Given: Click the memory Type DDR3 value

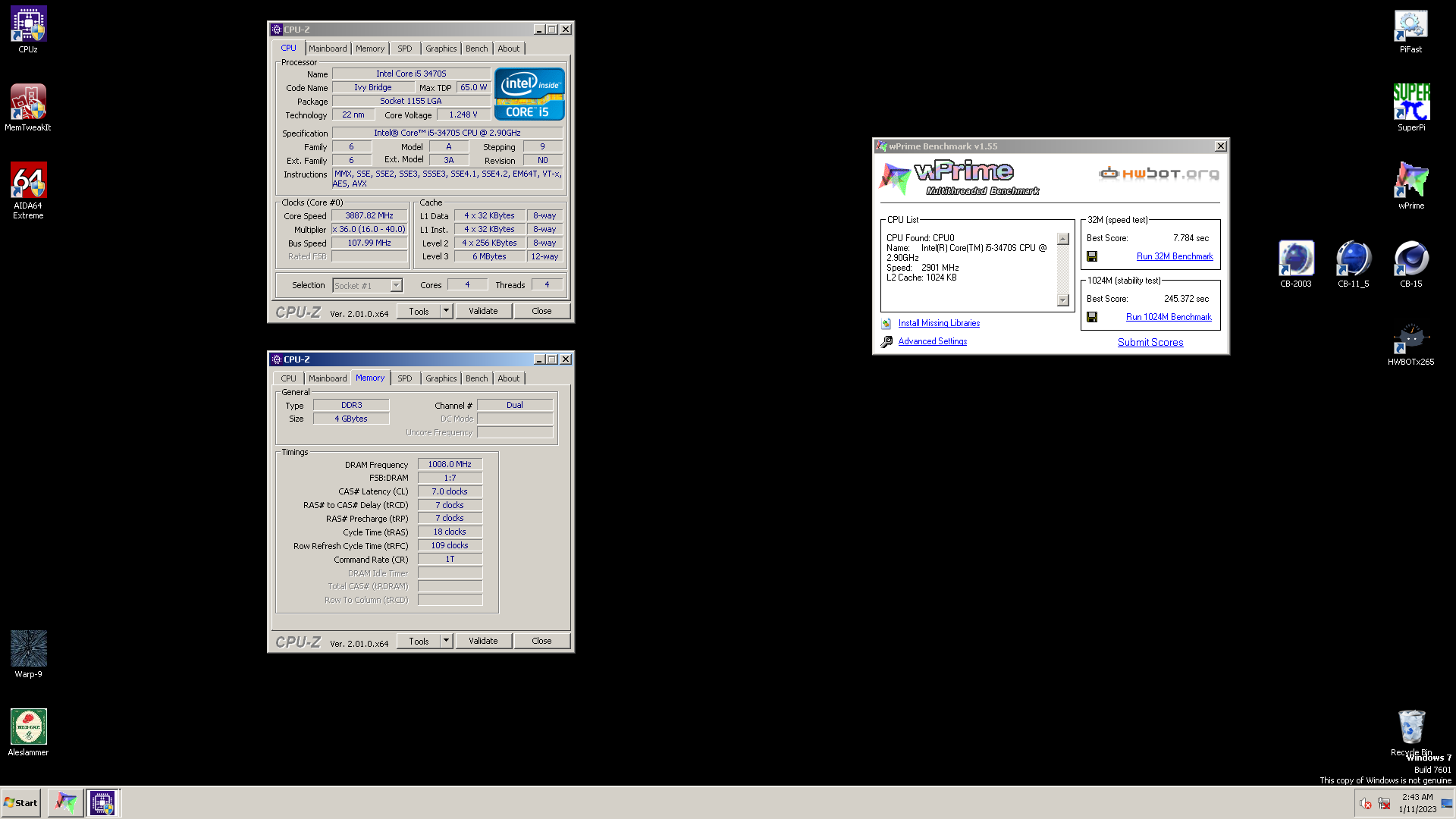Looking at the screenshot, I should point(351,405).
